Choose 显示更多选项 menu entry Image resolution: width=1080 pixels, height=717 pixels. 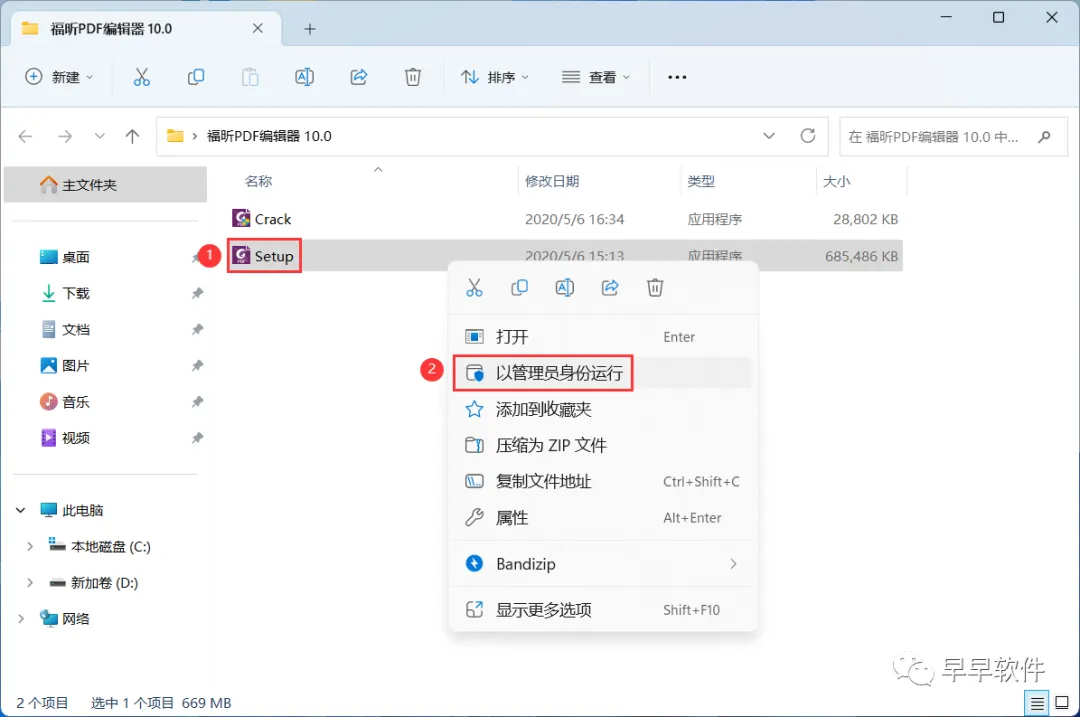[603, 610]
